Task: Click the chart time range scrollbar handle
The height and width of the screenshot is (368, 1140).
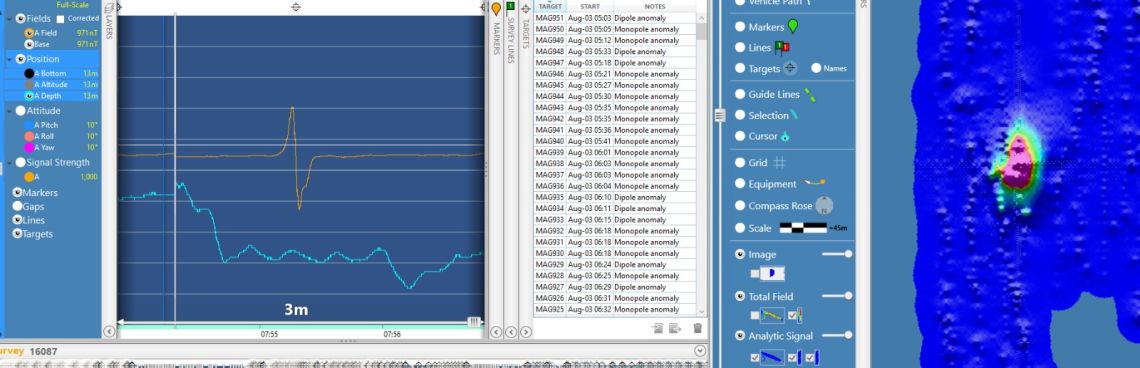Action: click(x=474, y=321)
